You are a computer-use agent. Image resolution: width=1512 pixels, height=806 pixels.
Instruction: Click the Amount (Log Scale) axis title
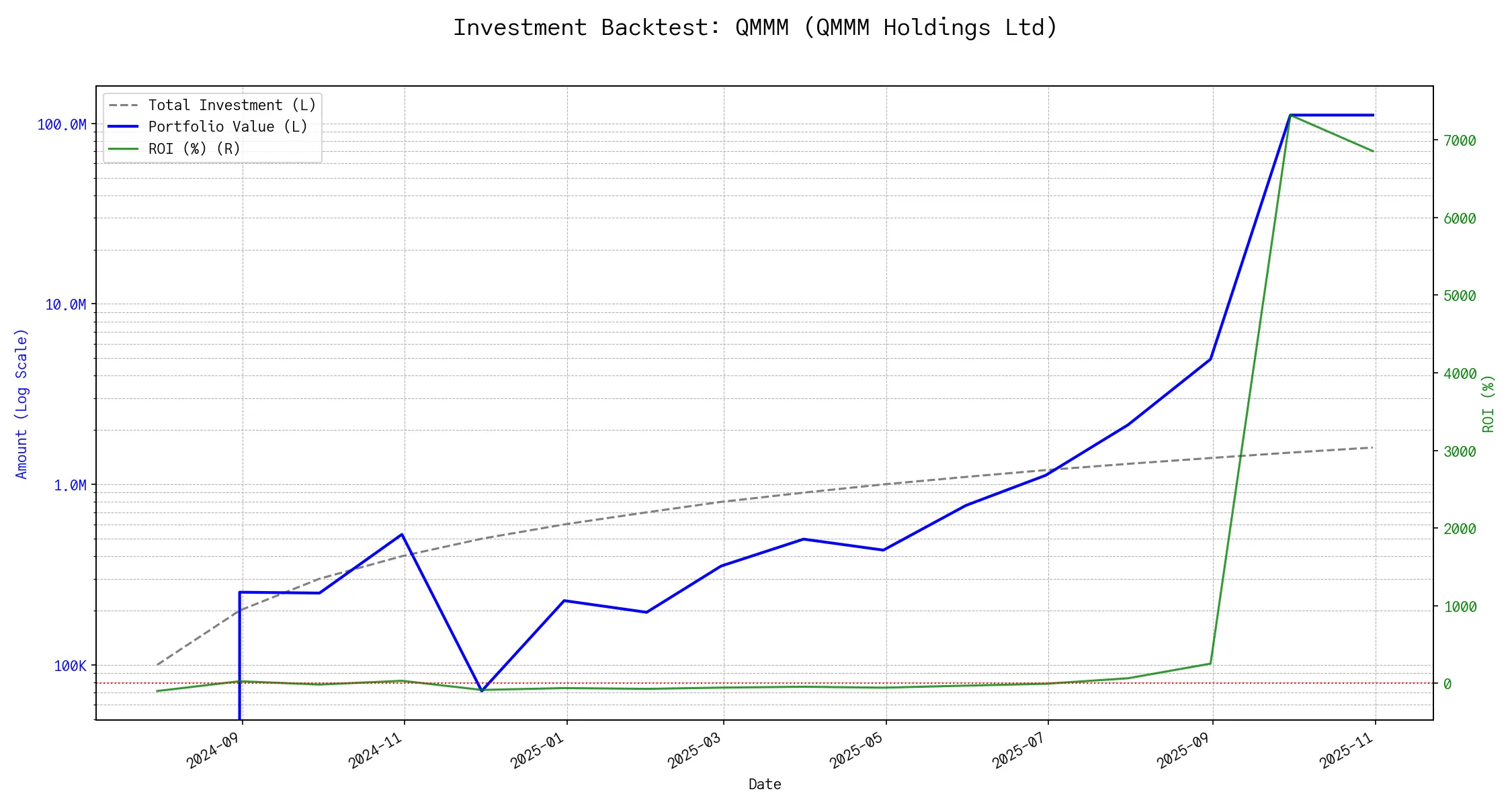[x=22, y=404]
